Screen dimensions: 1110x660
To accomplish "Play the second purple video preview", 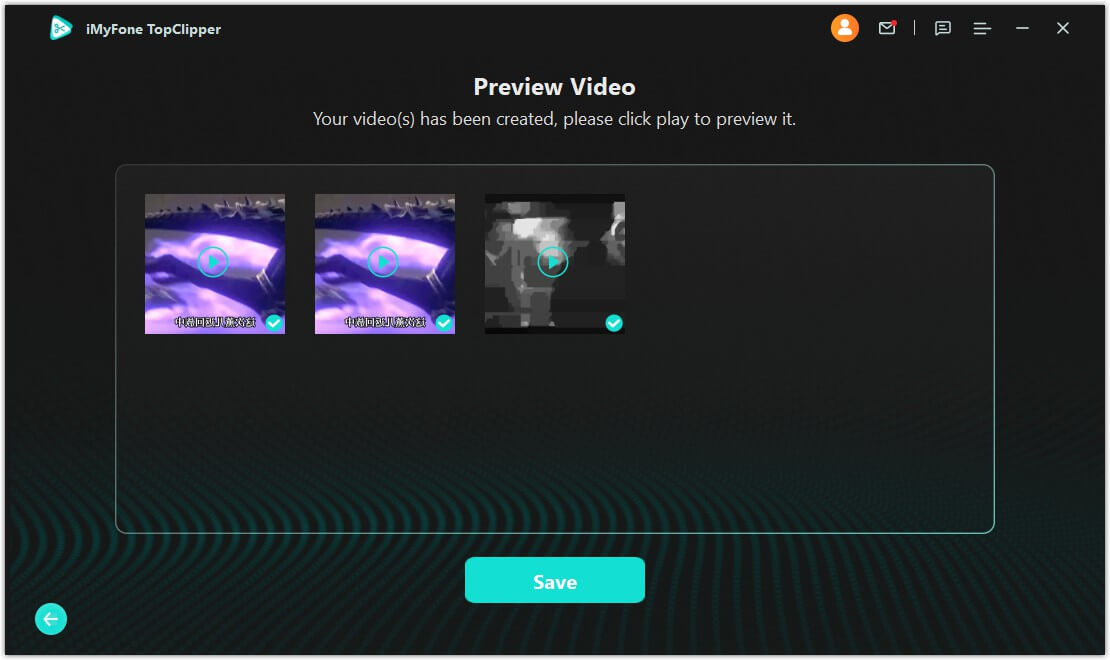I will coord(383,262).
